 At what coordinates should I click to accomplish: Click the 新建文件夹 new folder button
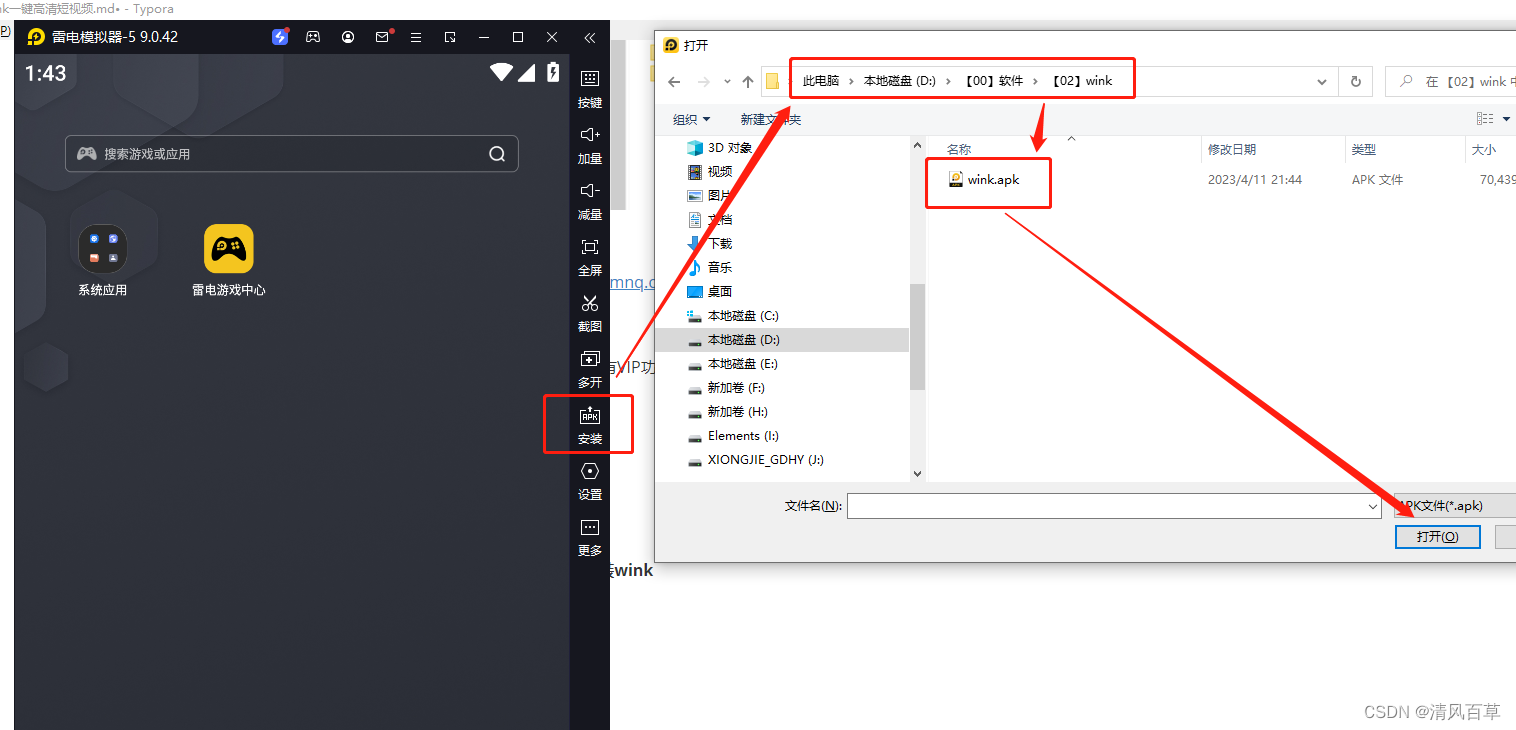pyautogui.click(x=771, y=119)
